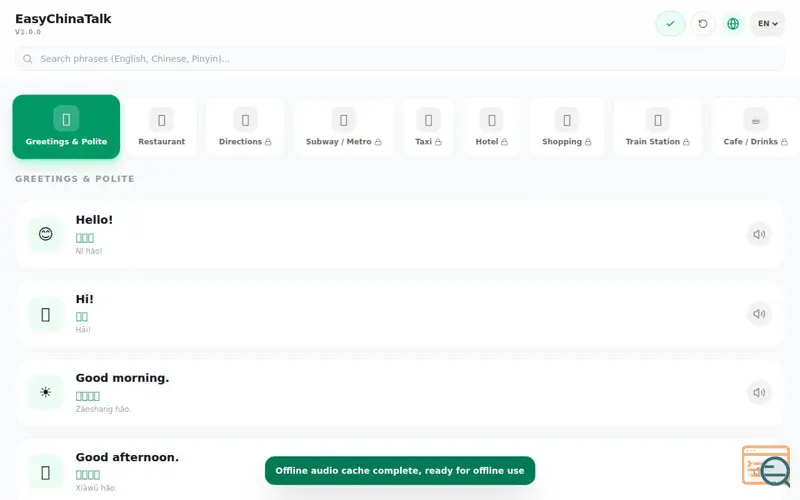Image resolution: width=800 pixels, height=500 pixels.
Task: Select the locked Shopping category tab
Action: 566,127
